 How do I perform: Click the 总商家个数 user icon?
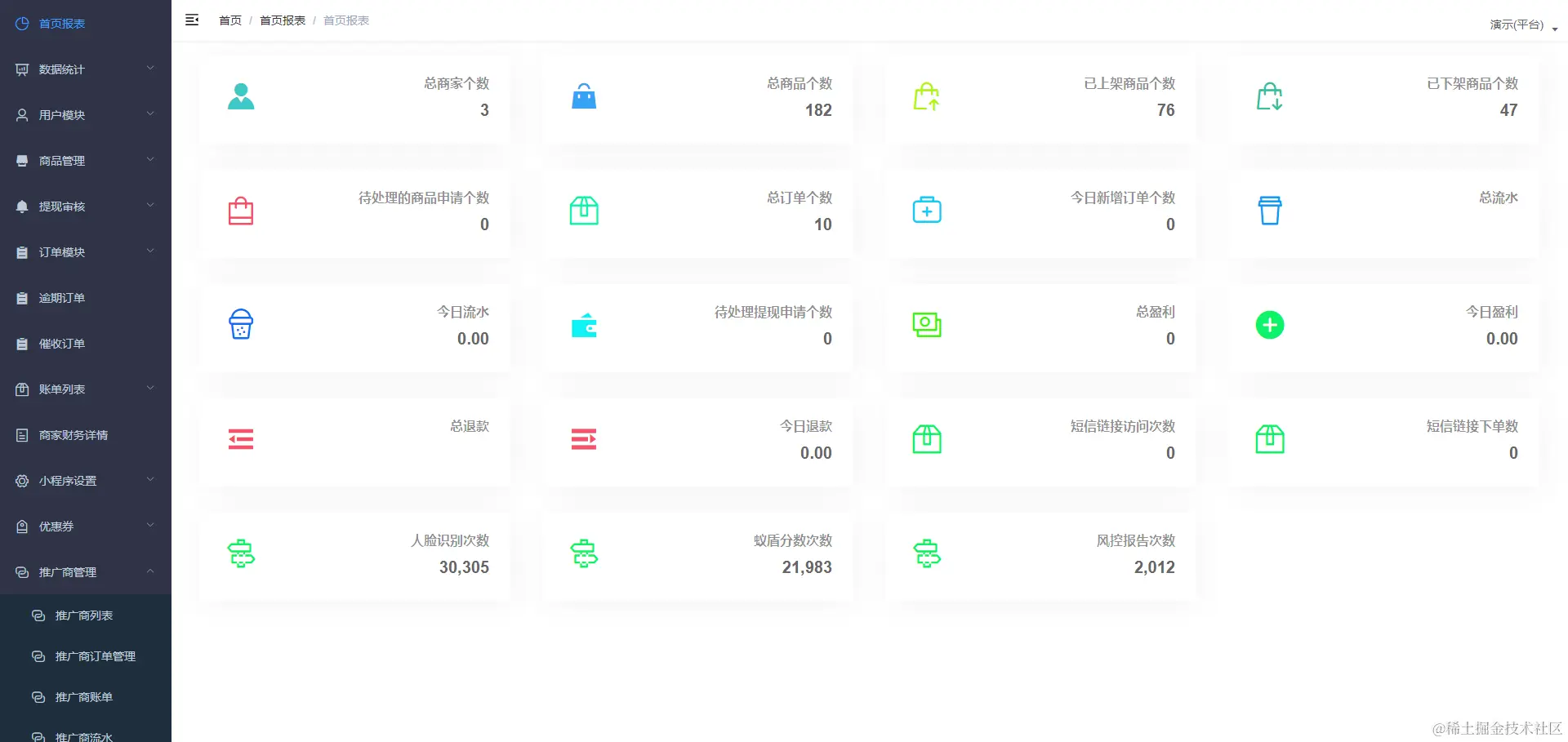tap(241, 96)
